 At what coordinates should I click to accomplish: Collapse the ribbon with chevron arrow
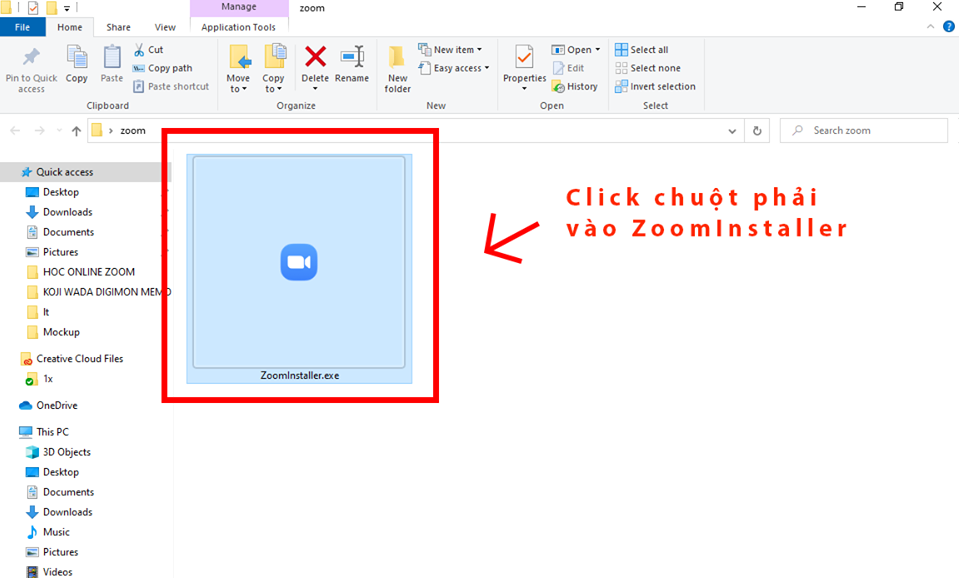tap(930, 26)
